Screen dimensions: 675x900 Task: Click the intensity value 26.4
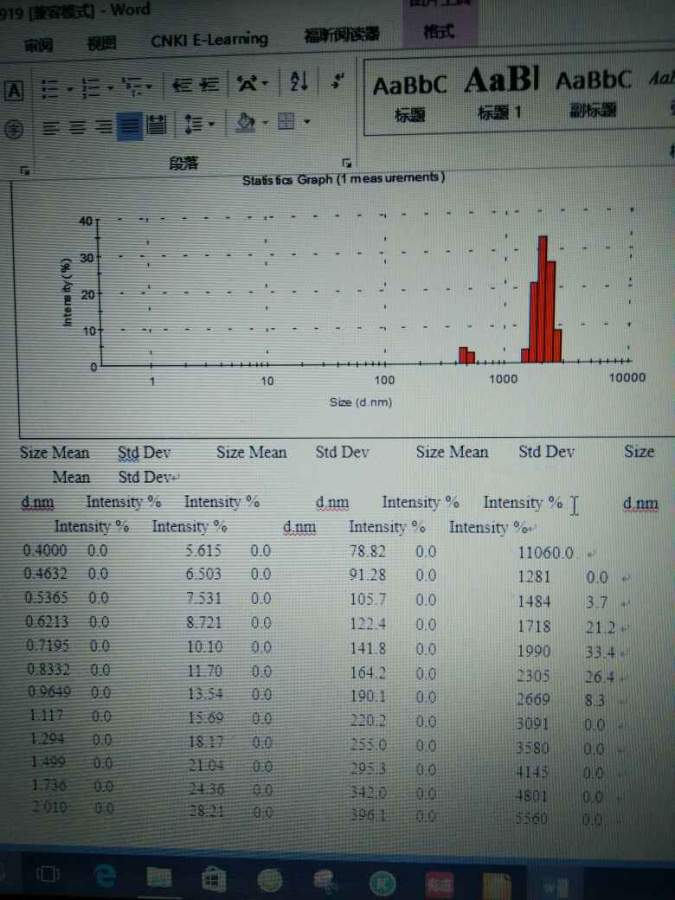click(x=600, y=677)
